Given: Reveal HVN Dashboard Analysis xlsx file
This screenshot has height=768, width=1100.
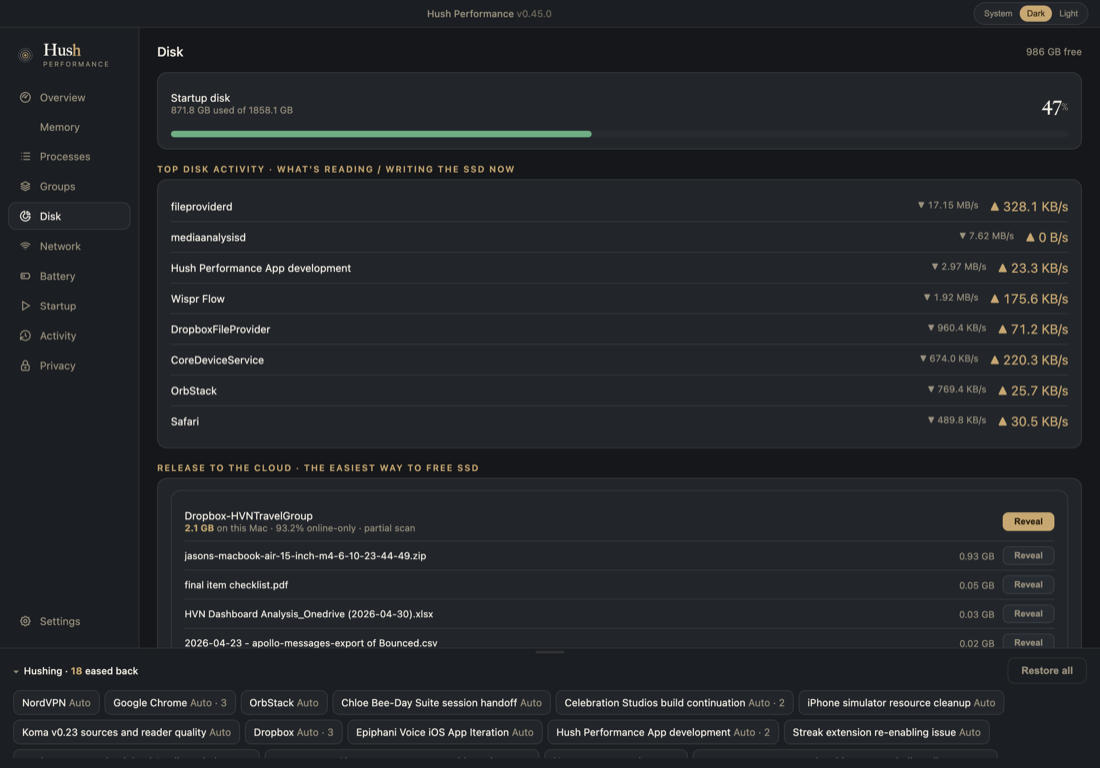Looking at the screenshot, I should [1028, 614].
